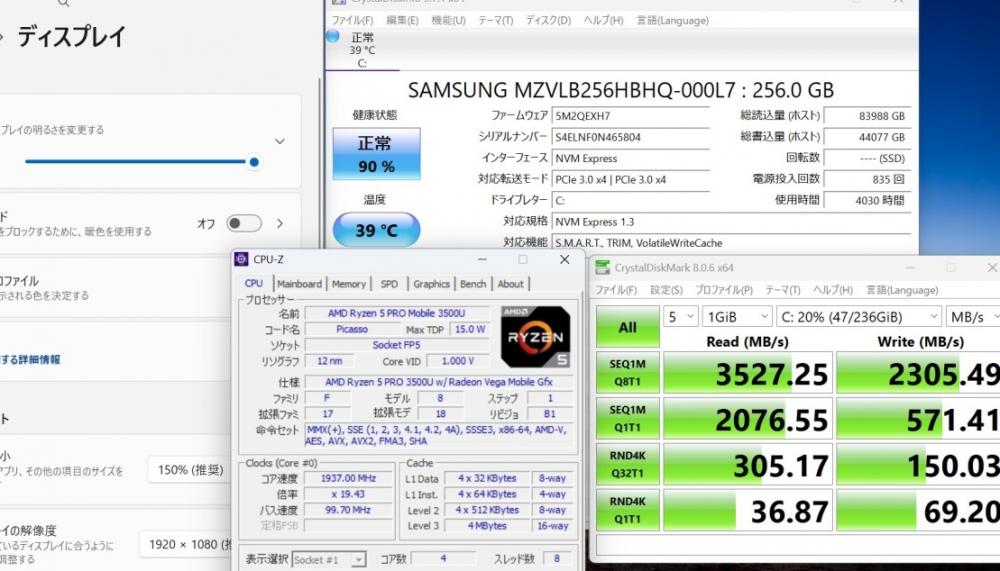Open 編集(E) menu in CrystalDiskInfo

click(402, 20)
